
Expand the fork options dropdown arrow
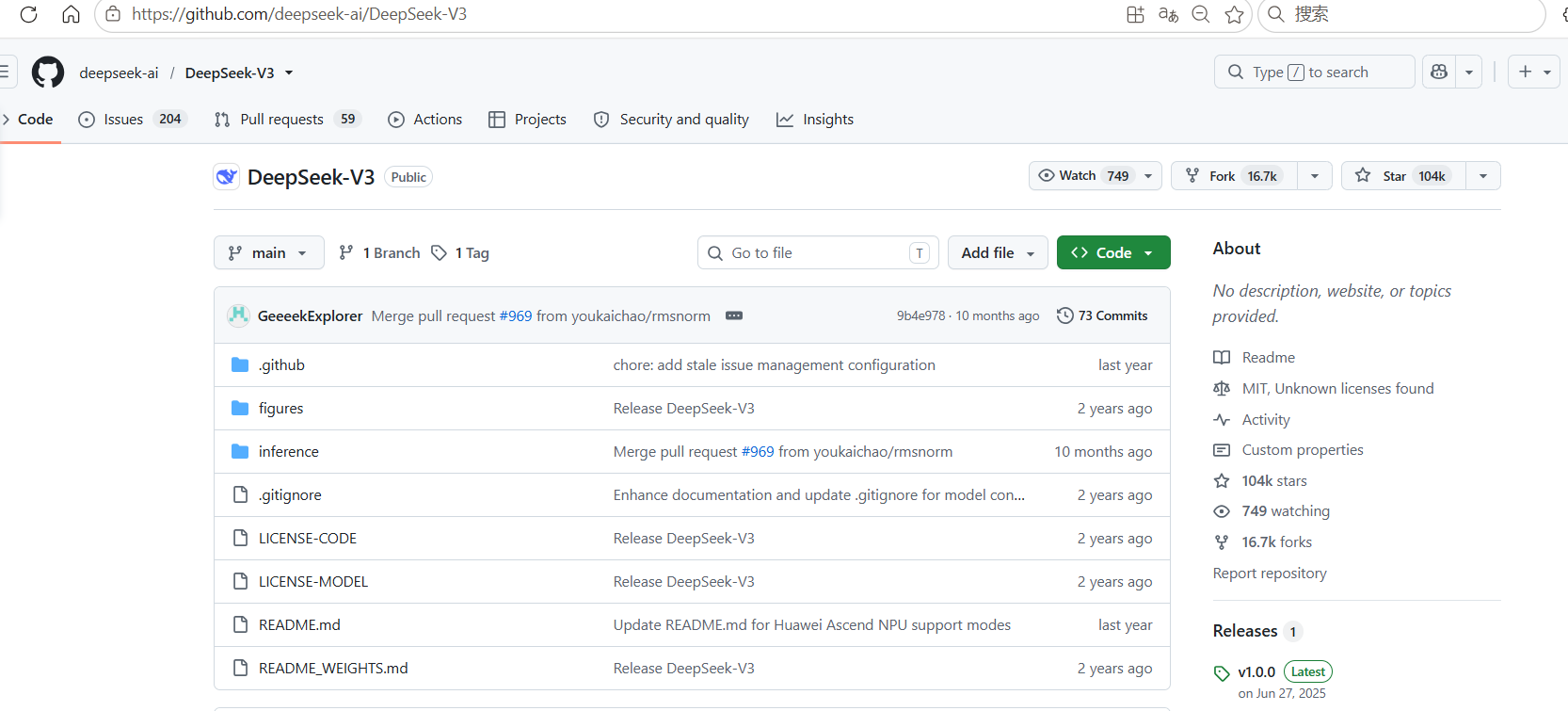click(1315, 176)
